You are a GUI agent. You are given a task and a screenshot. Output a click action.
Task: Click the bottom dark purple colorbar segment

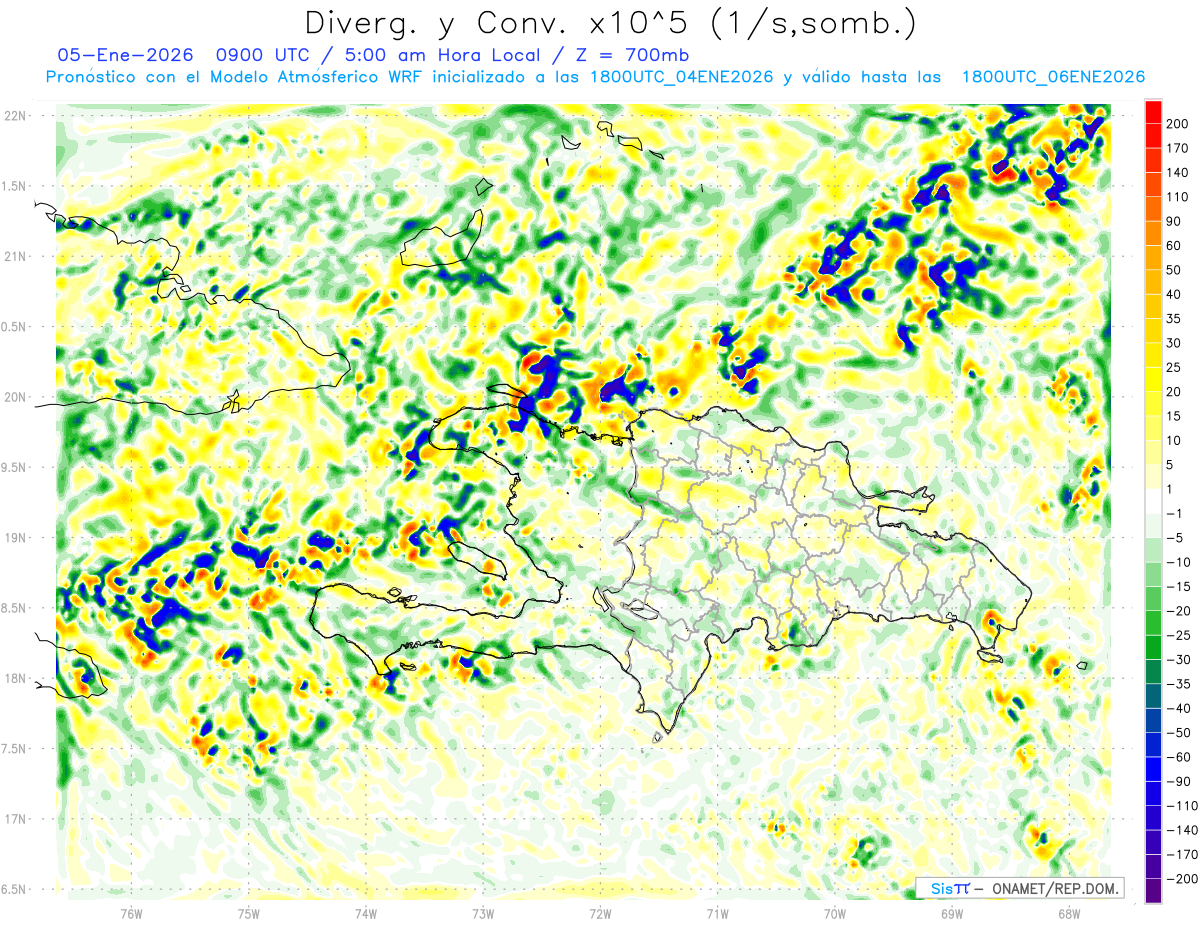click(x=1153, y=890)
